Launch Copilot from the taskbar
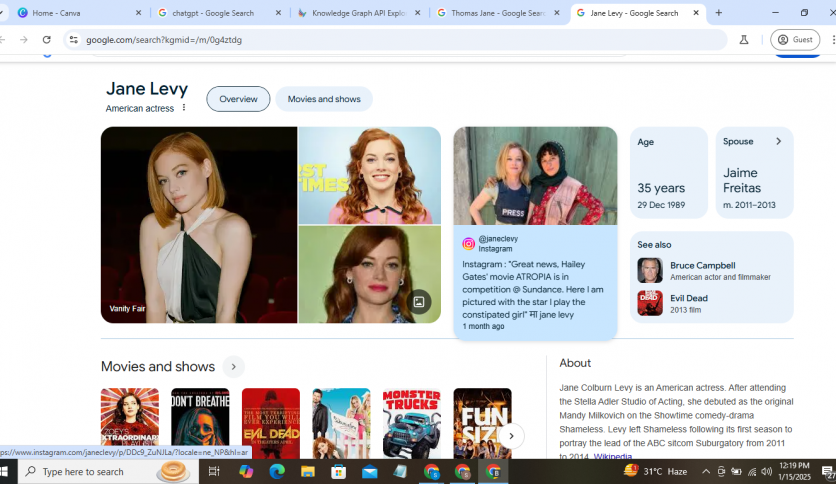Screen dimensions: 836x484 pyautogui.click(x=246, y=471)
